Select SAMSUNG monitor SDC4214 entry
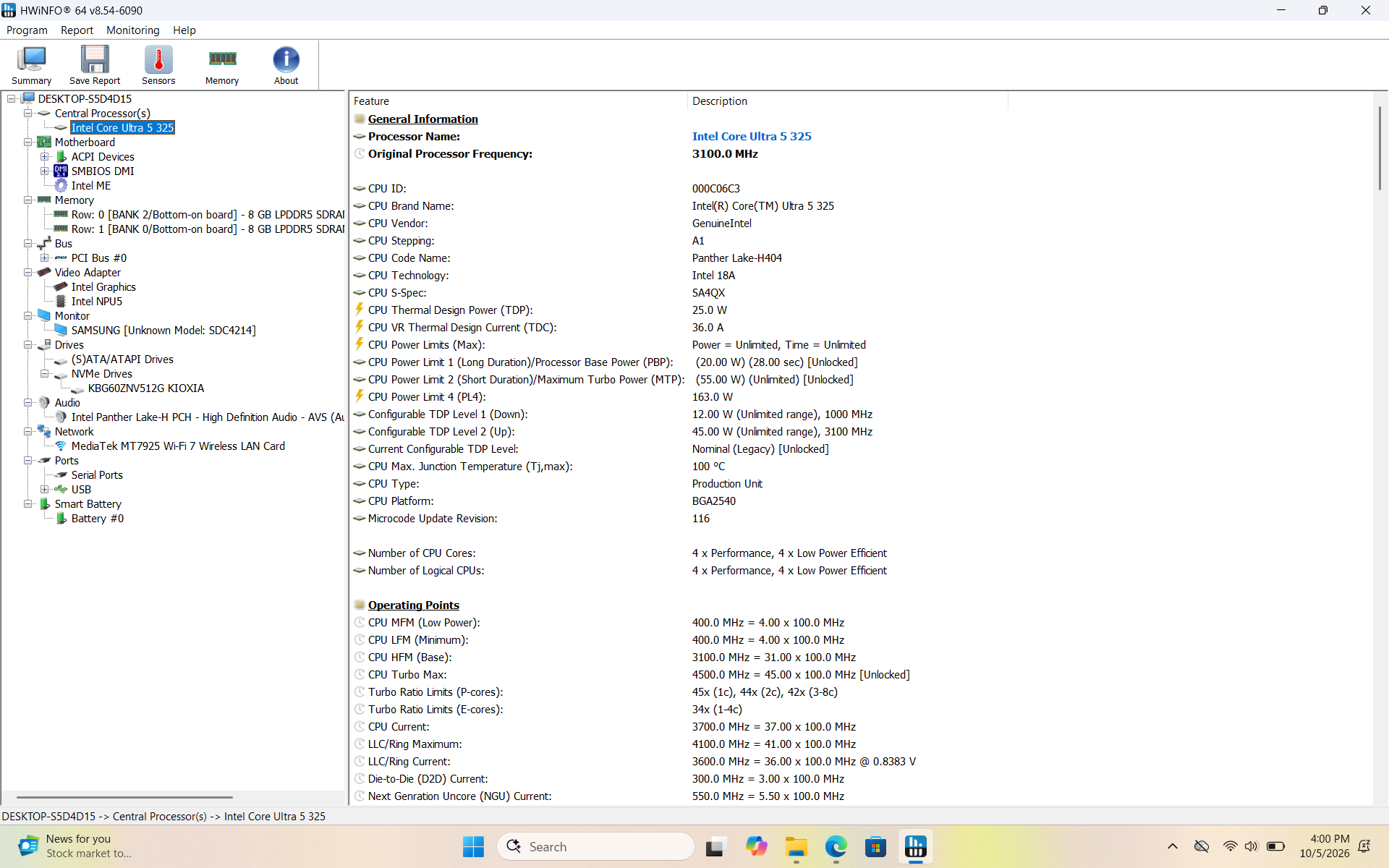The height and width of the screenshot is (868, 1389). point(163,331)
